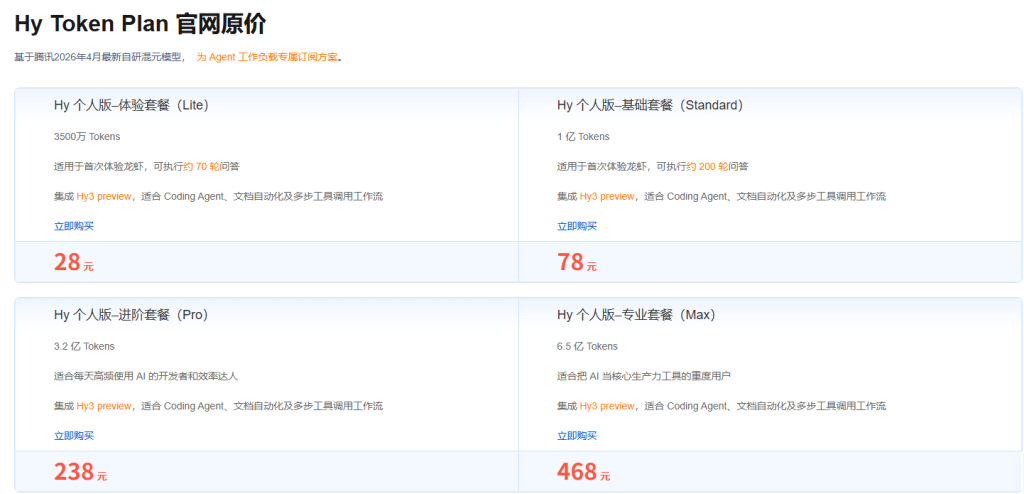Click the "6.5 亿 Tokens" text

pyautogui.click(x=587, y=346)
